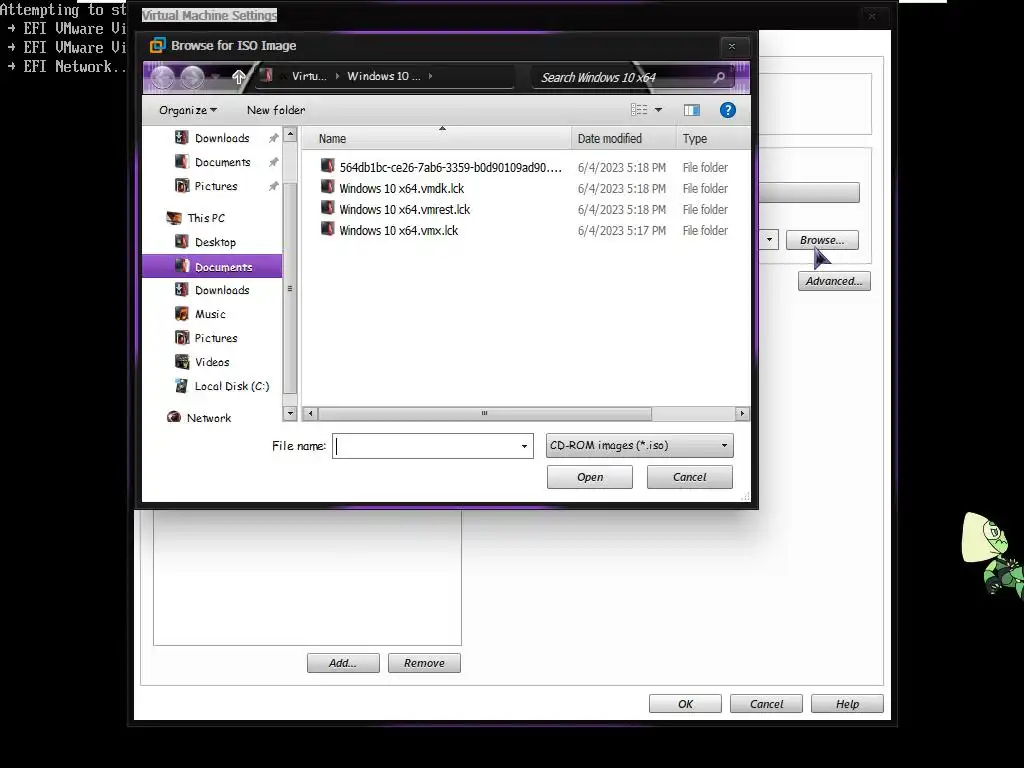Open the Organize menu
This screenshot has height=768, width=1024.
tap(187, 110)
